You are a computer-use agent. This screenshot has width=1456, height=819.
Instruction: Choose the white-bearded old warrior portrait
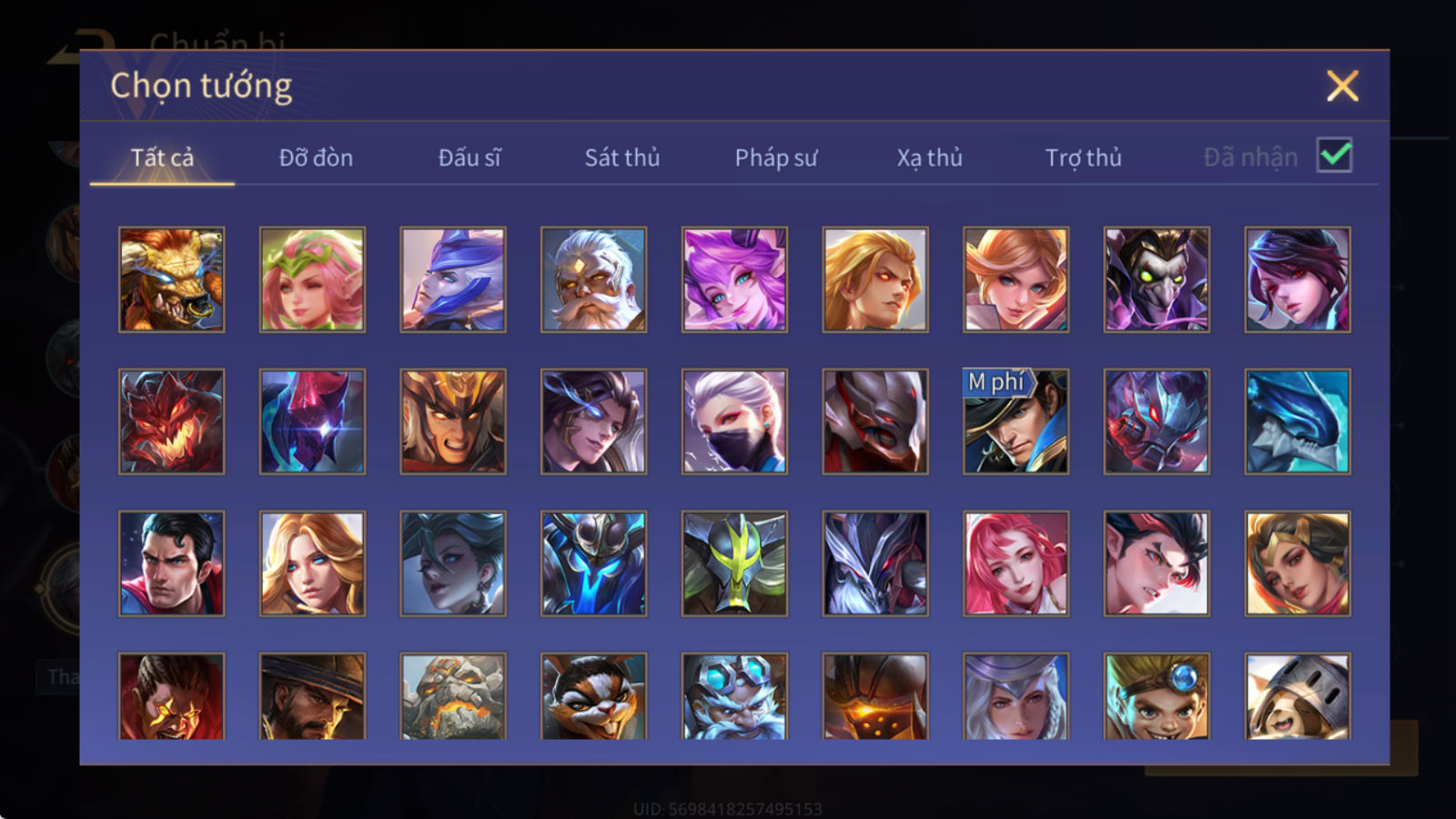(593, 279)
